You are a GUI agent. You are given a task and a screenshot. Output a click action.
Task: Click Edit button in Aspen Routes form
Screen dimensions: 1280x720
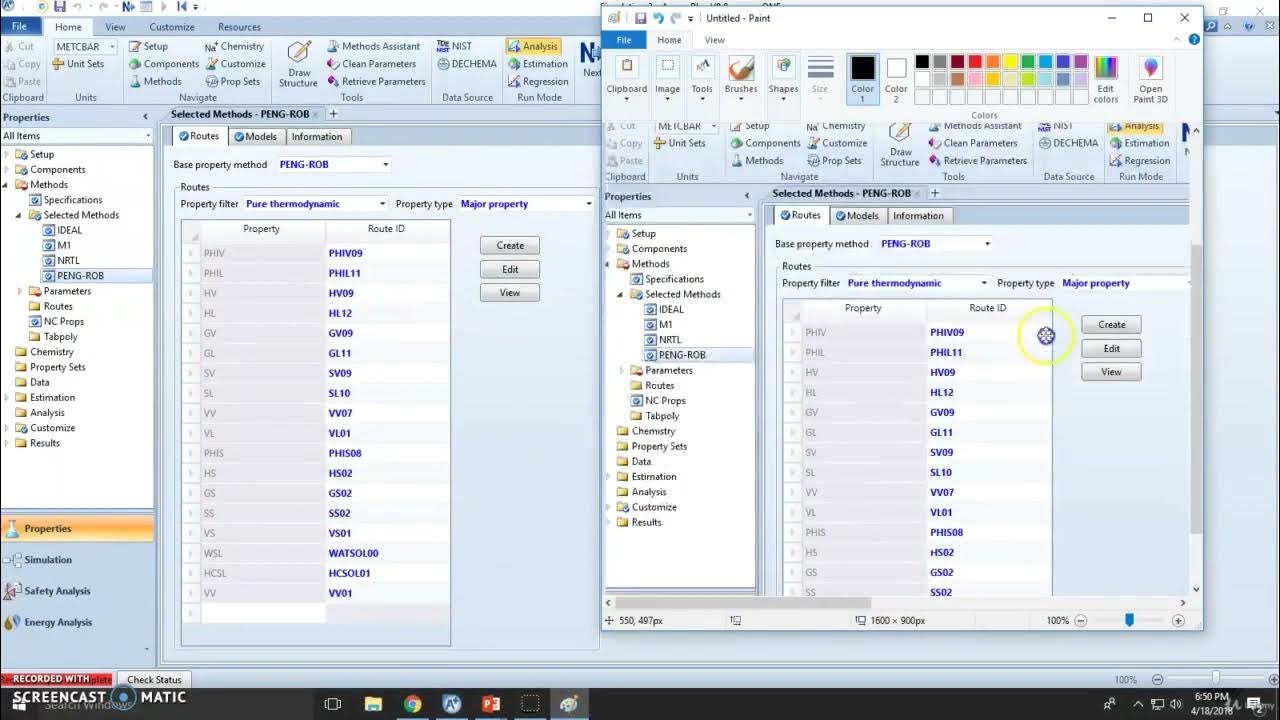point(510,269)
